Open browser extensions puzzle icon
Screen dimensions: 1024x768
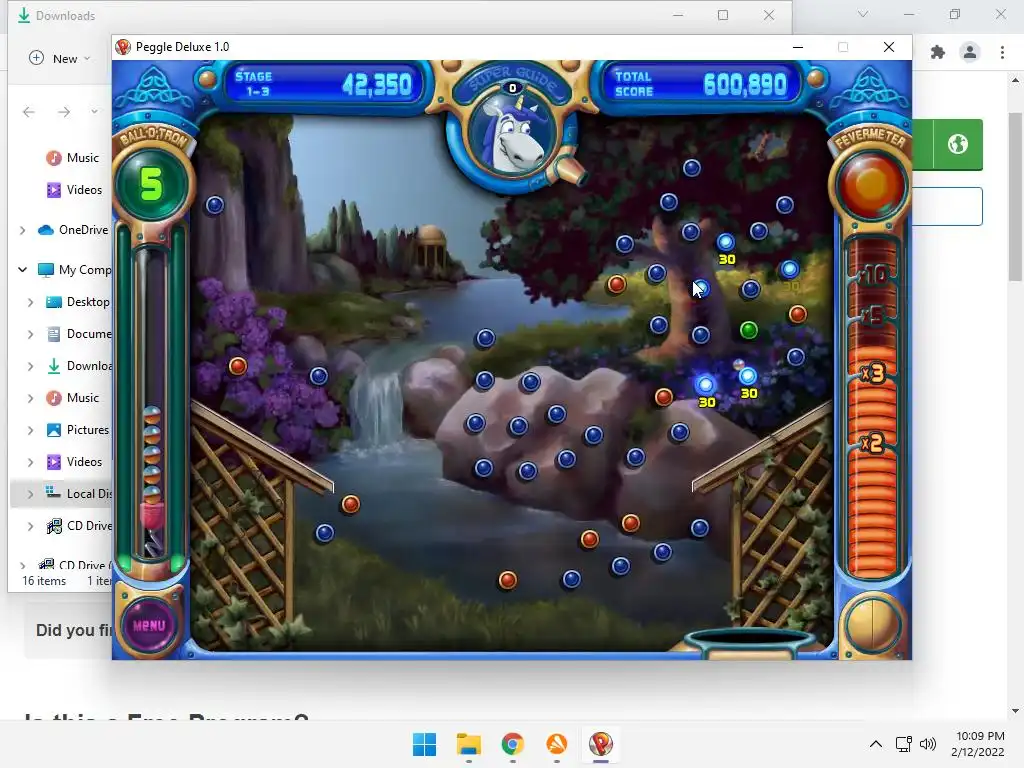(x=938, y=52)
